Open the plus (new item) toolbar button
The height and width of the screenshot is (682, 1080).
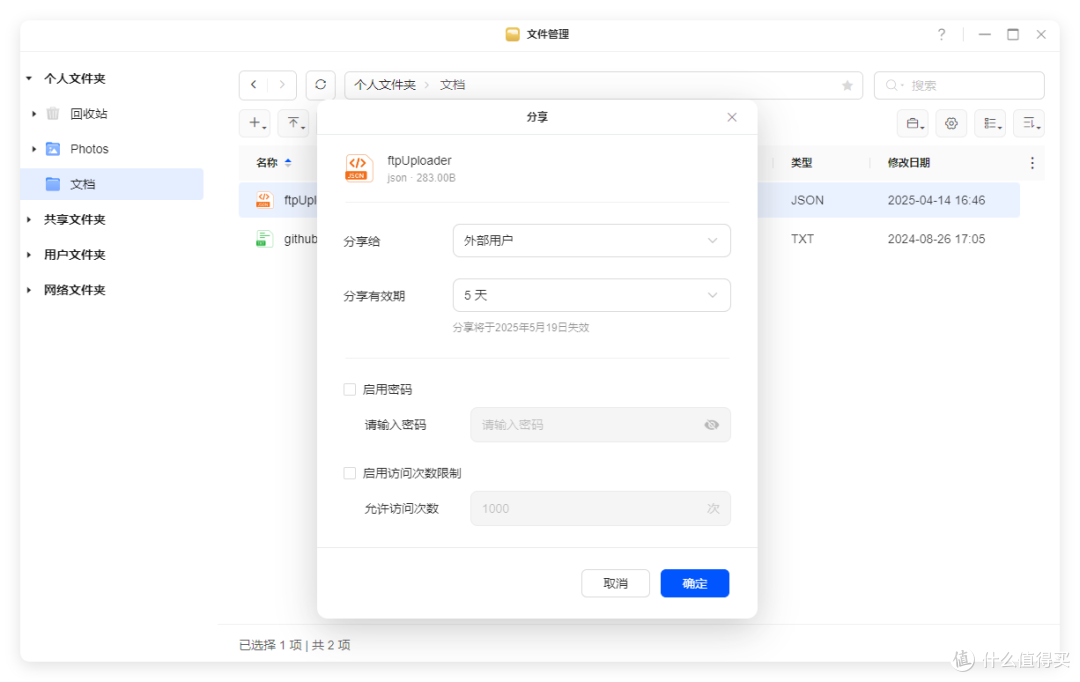pos(257,123)
